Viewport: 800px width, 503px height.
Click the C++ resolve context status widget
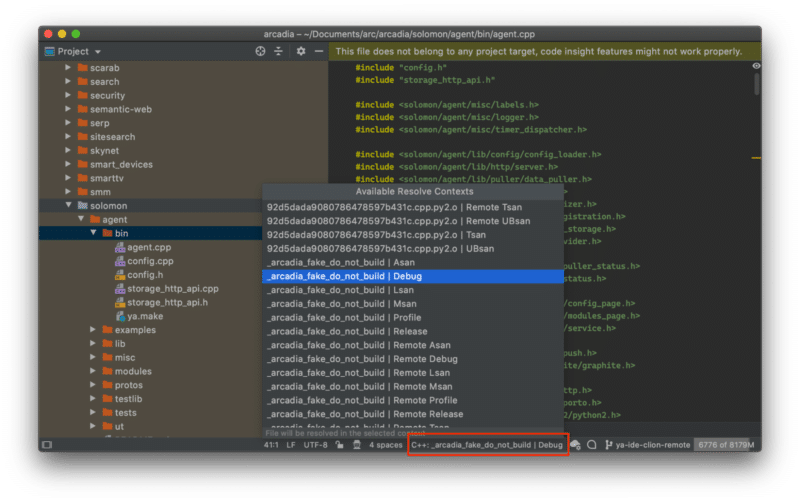pyautogui.click(x=488, y=444)
